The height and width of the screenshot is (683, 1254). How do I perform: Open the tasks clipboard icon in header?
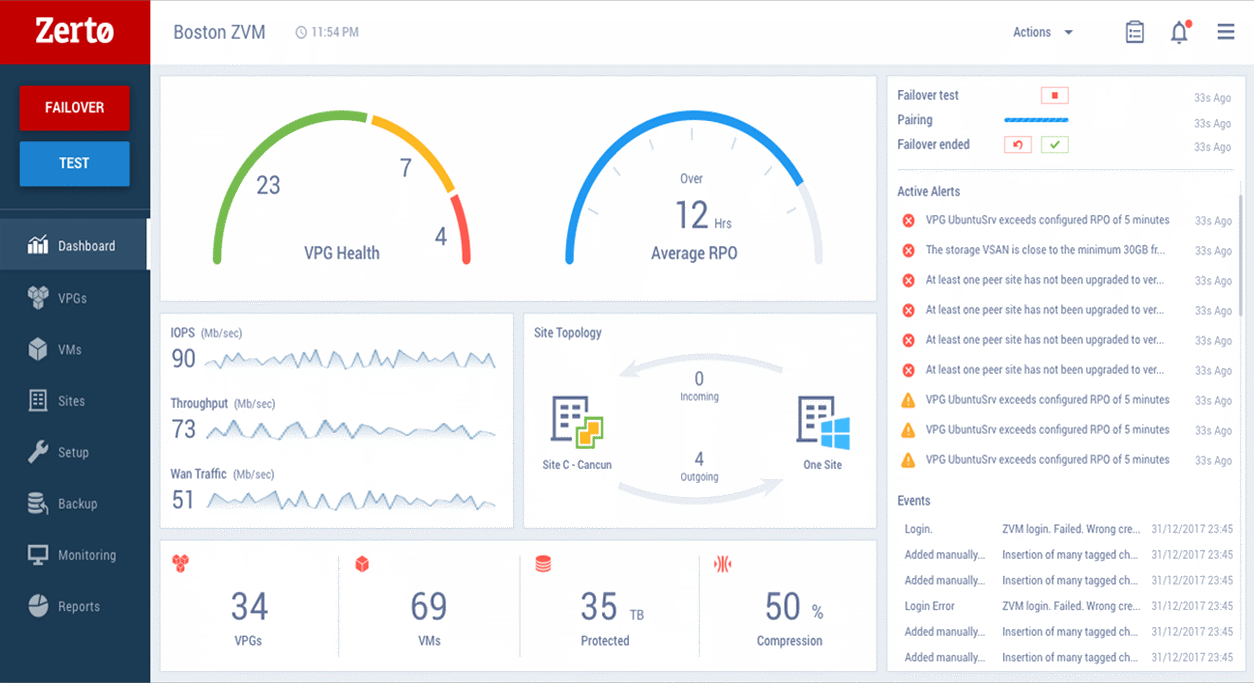[x=1134, y=32]
